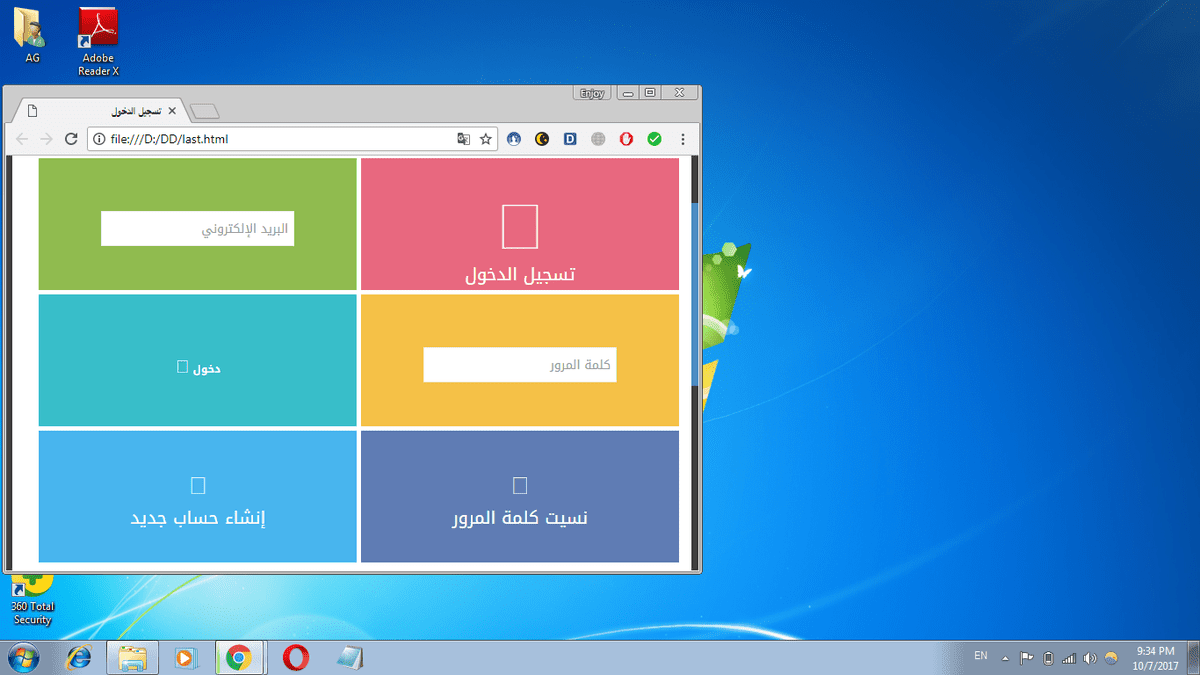Bookmark this page with the star icon
1200x675 pixels.
pyautogui.click(x=486, y=139)
